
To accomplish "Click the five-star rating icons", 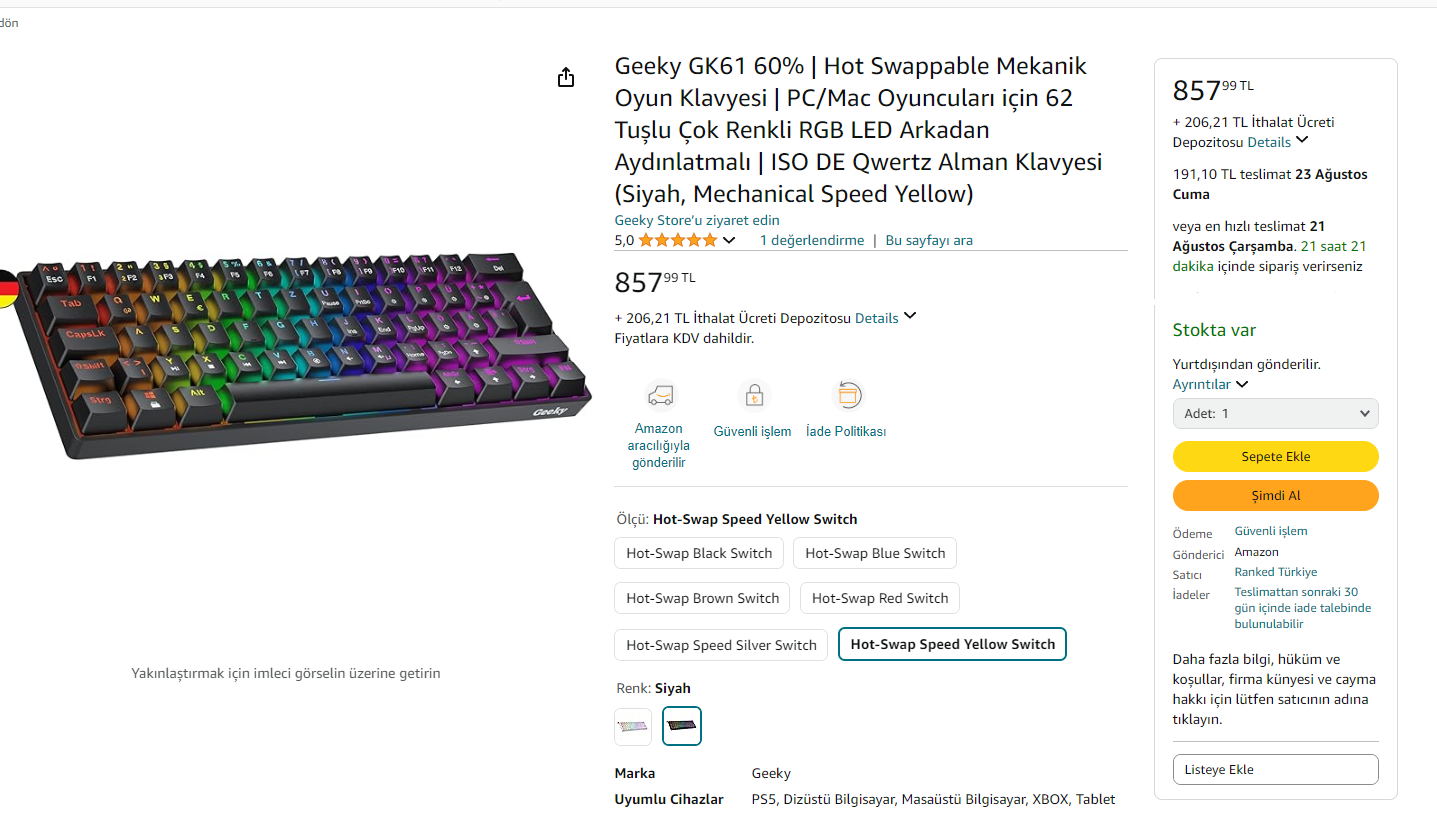I will point(677,240).
